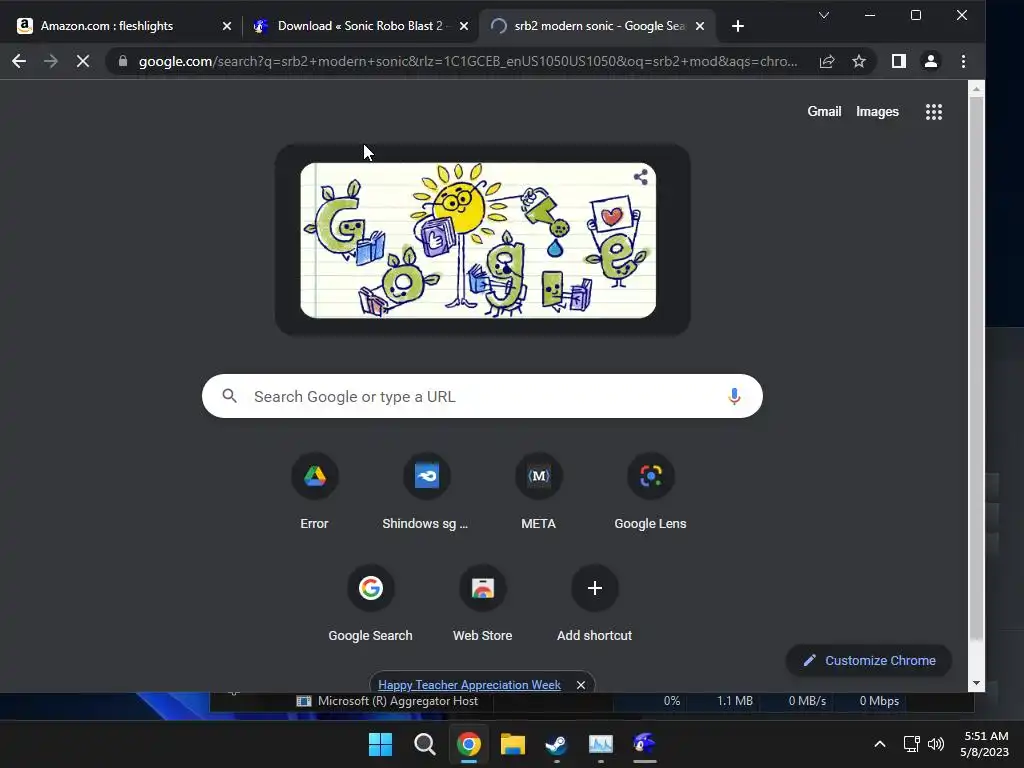Open the Images link
1024x768 pixels.
pos(877,112)
